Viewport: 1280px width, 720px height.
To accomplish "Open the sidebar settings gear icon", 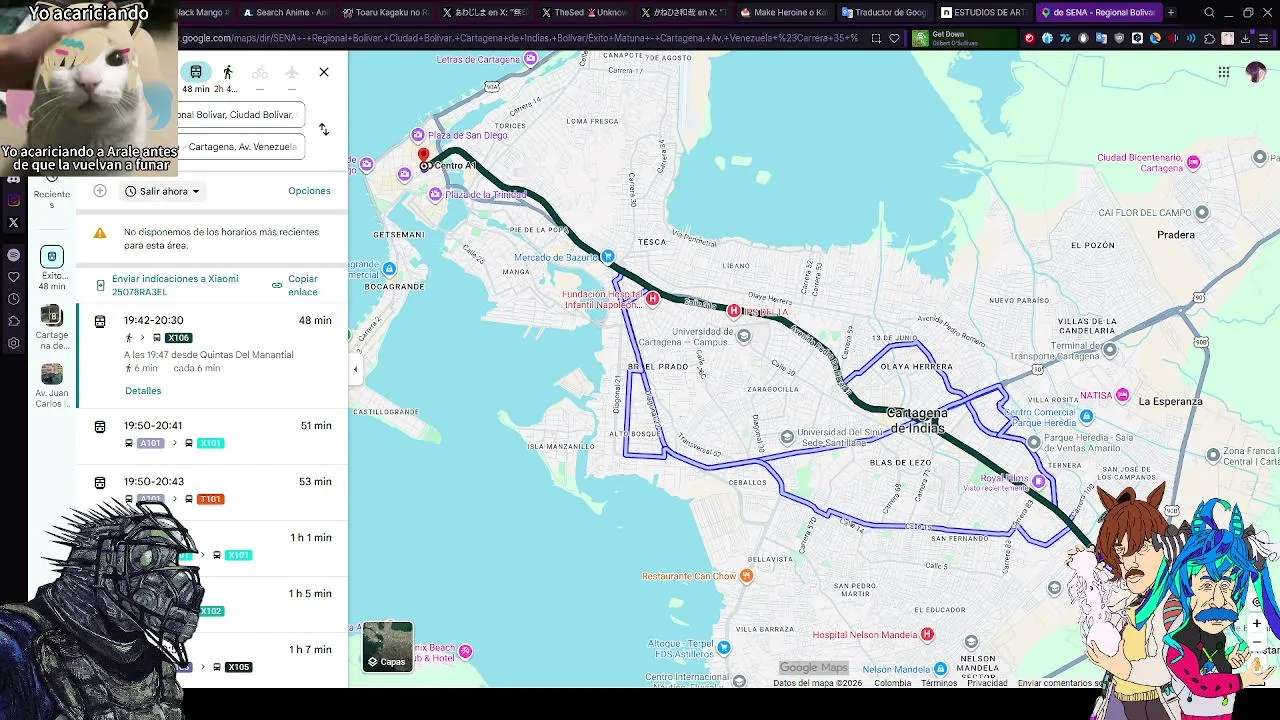I will (x=13, y=343).
